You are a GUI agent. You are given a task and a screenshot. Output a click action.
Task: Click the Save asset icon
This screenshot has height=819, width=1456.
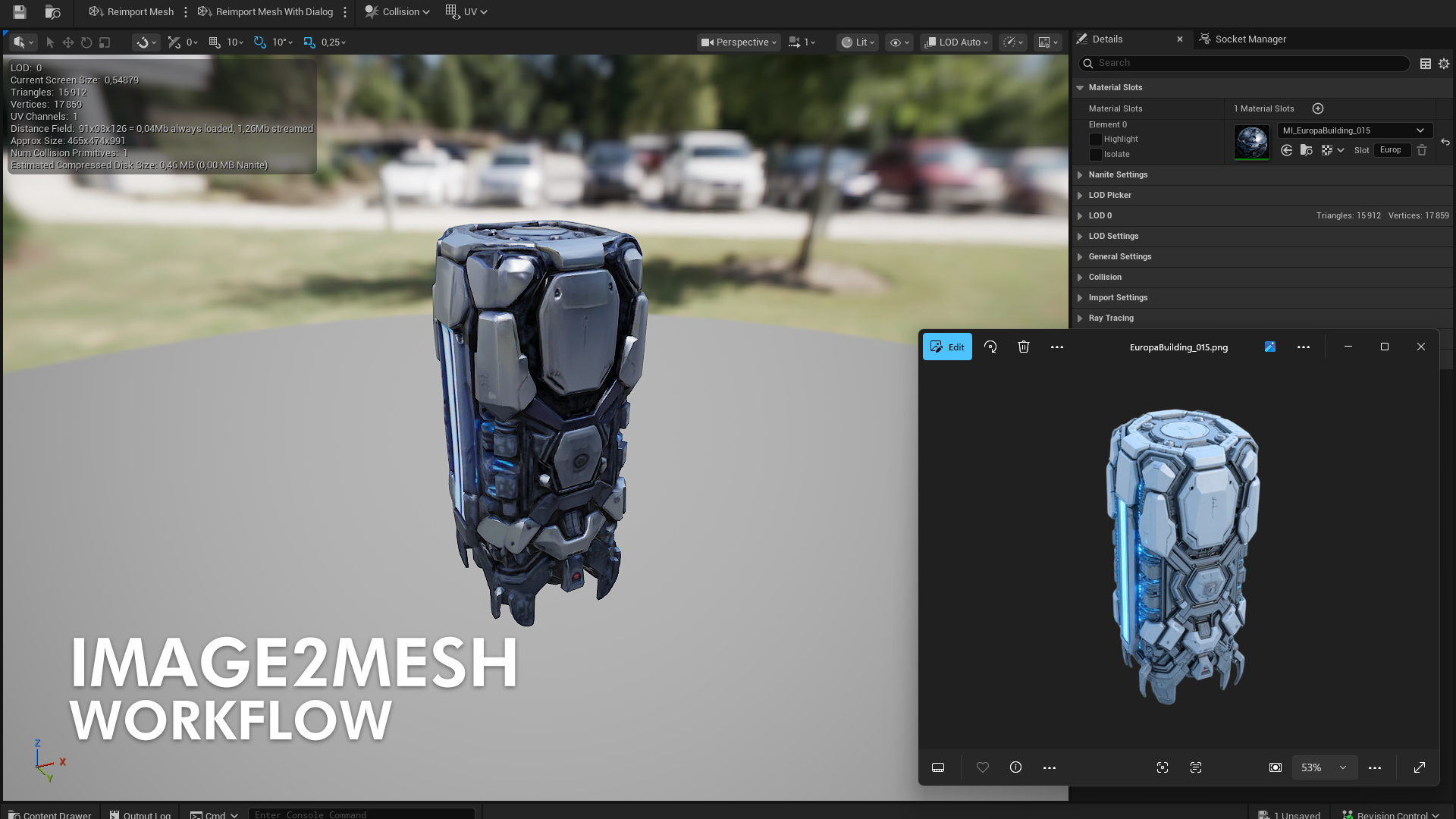pos(20,11)
